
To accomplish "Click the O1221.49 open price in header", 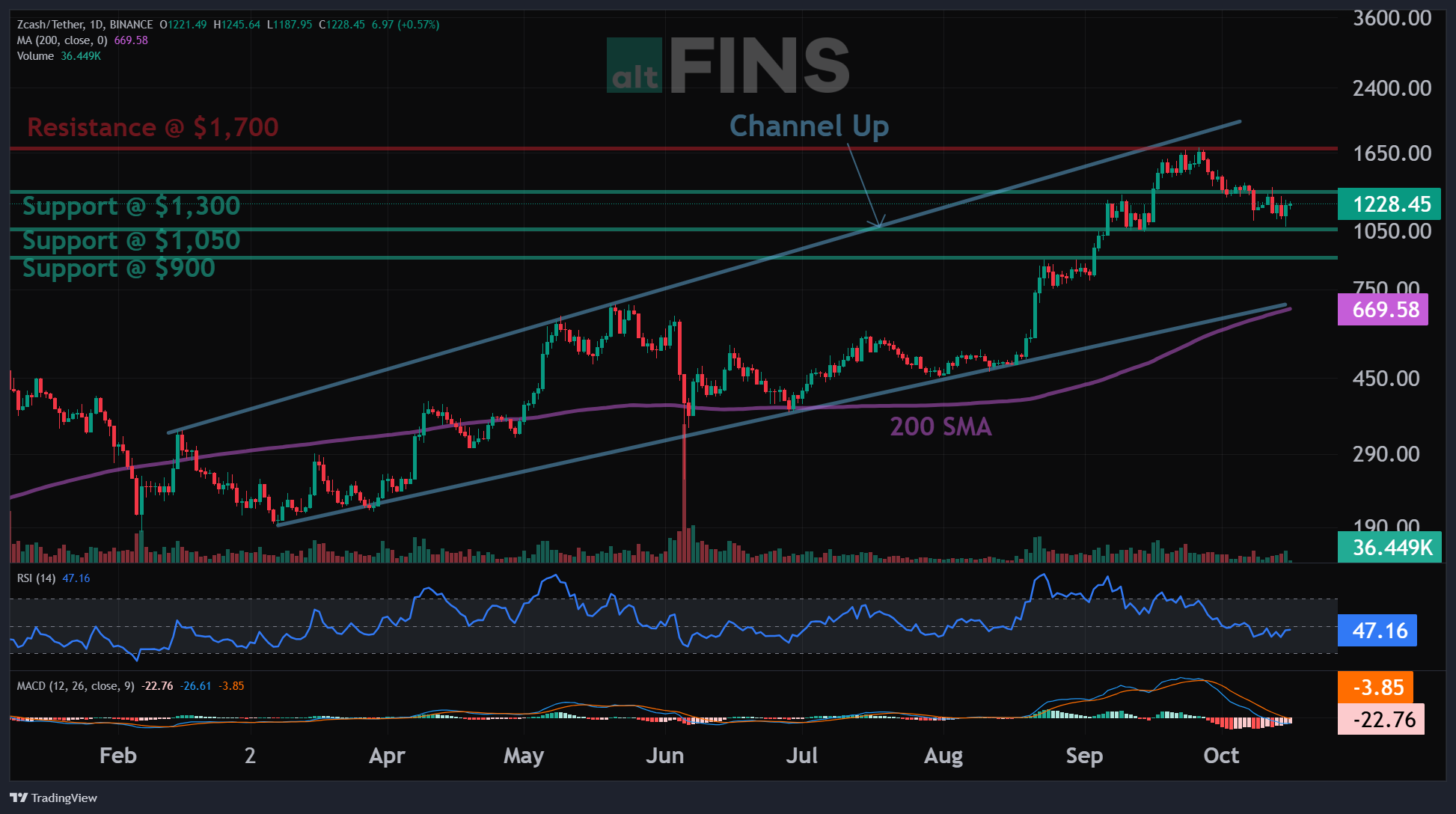I will (183, 25).
